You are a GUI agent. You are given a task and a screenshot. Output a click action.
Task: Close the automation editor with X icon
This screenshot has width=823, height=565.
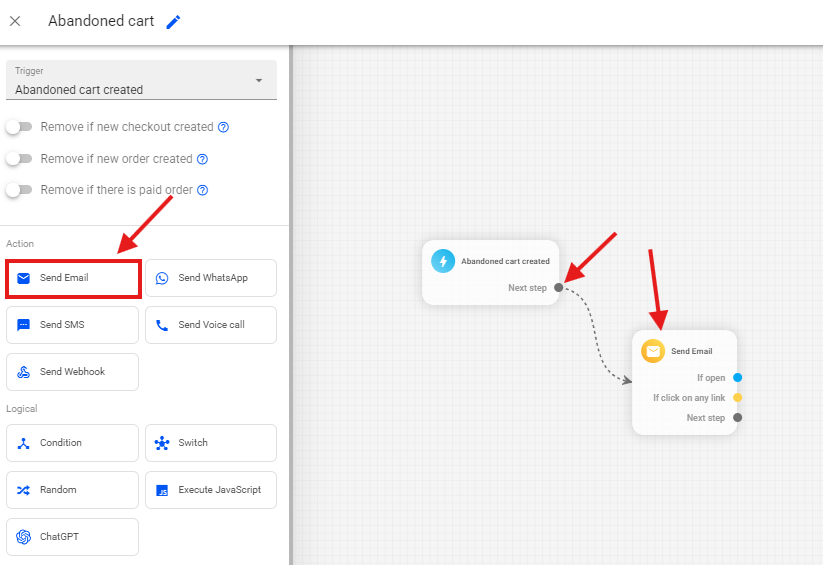pos(15,21)
